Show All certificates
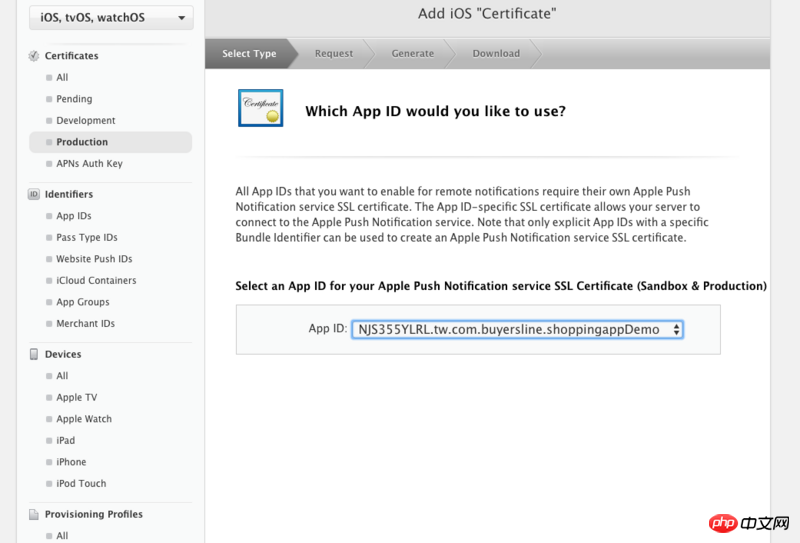 tap(62, 78)
